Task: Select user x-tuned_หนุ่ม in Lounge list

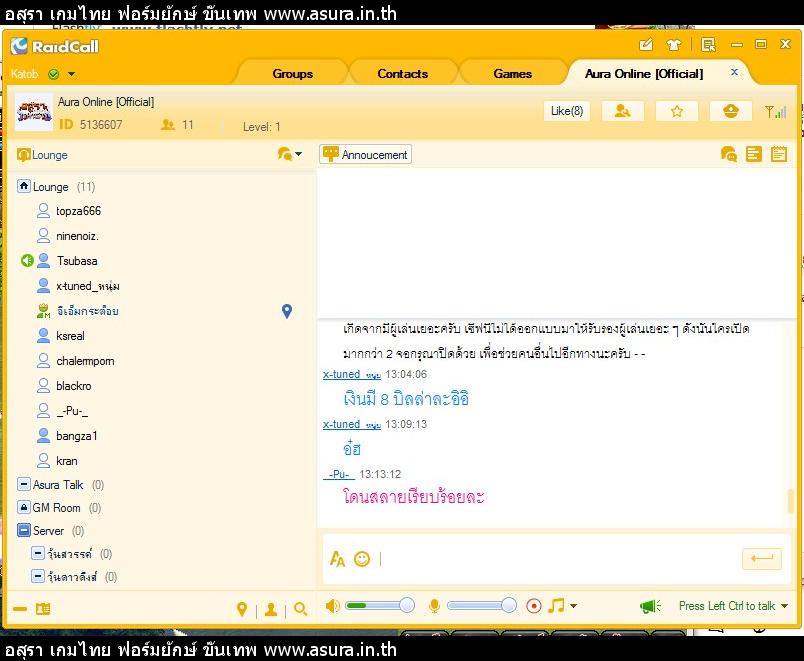Action: click(x=88, y=286)
